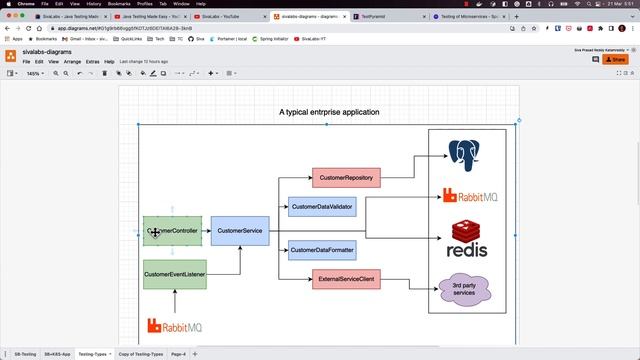Open the draw.io View menu
Screen dimensions: 640x360
[53, 62]
